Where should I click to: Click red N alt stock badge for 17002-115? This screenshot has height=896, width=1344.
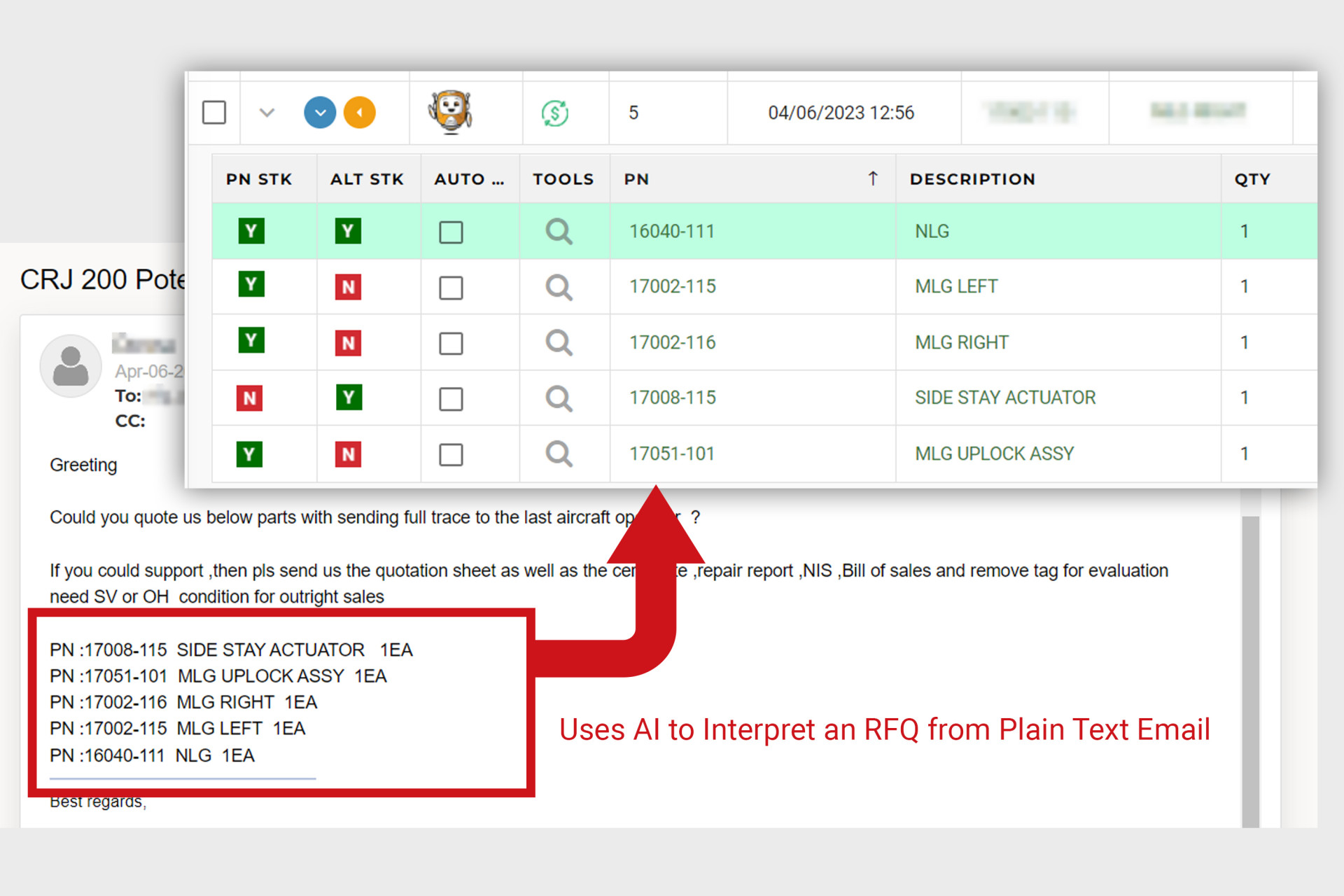coord(348,287)
